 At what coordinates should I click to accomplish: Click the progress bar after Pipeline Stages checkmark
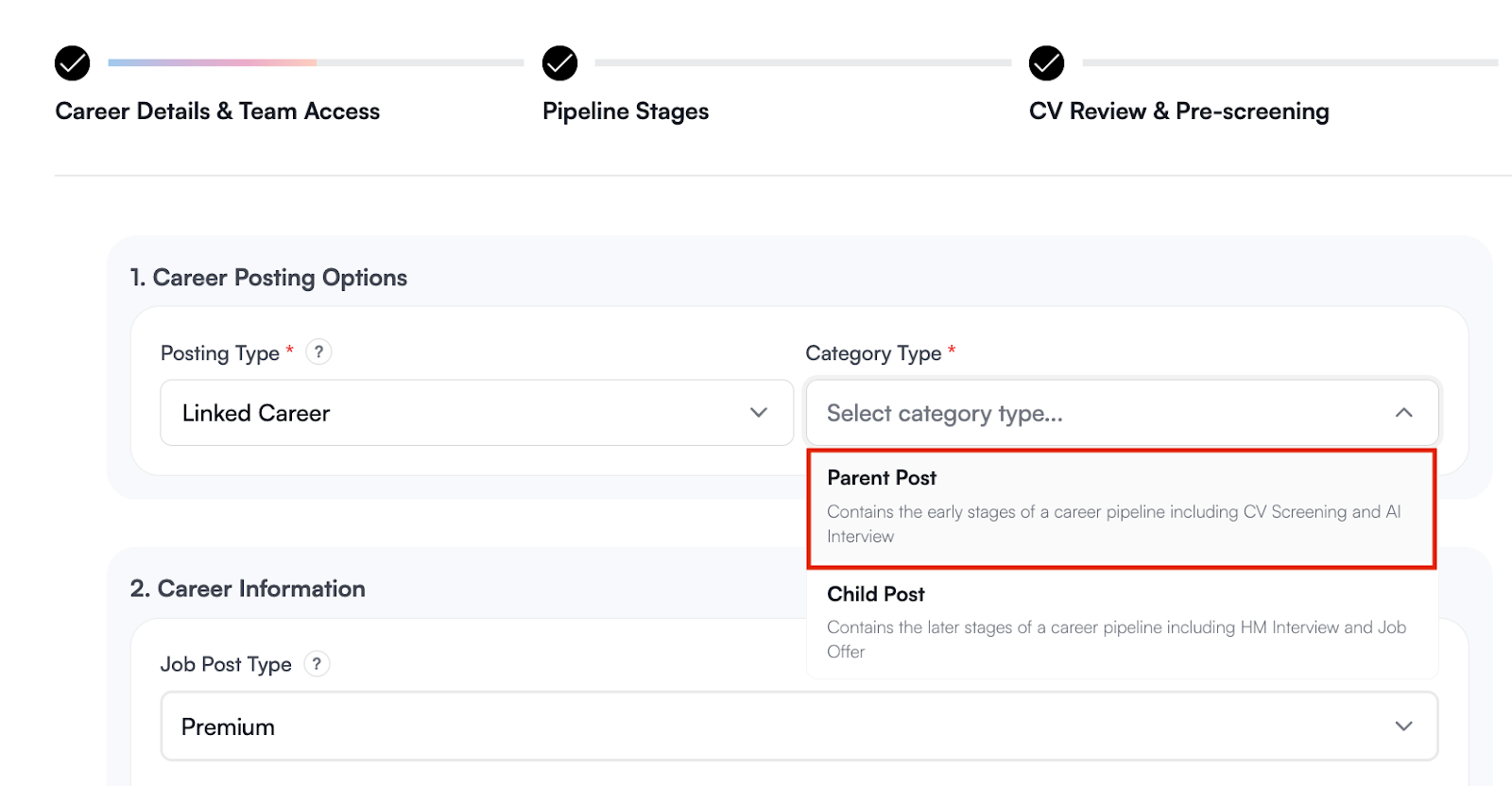click(802, 63)
